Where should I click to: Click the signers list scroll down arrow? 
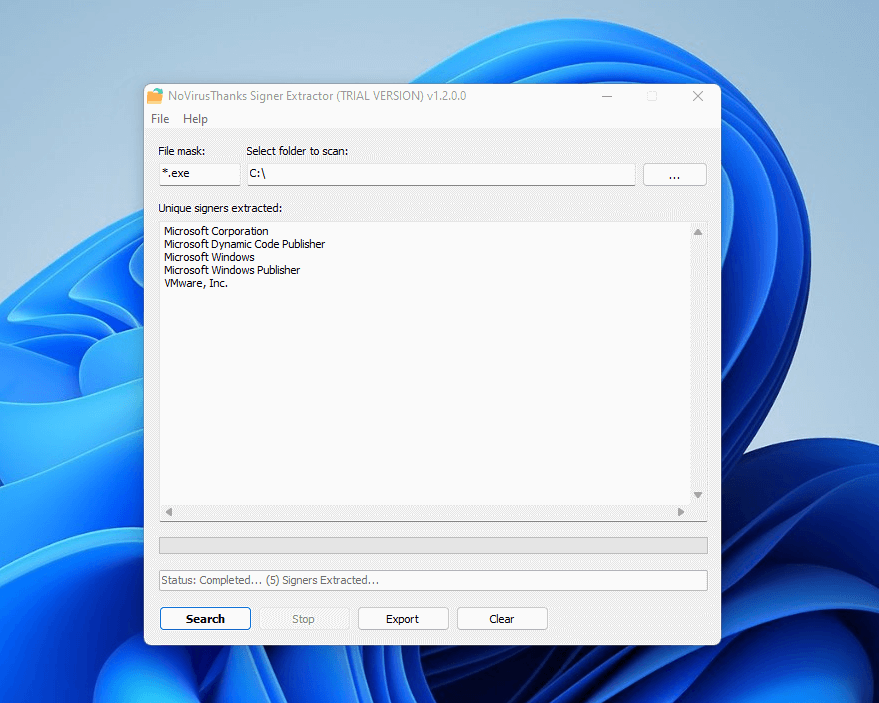[x=698, y=495]
